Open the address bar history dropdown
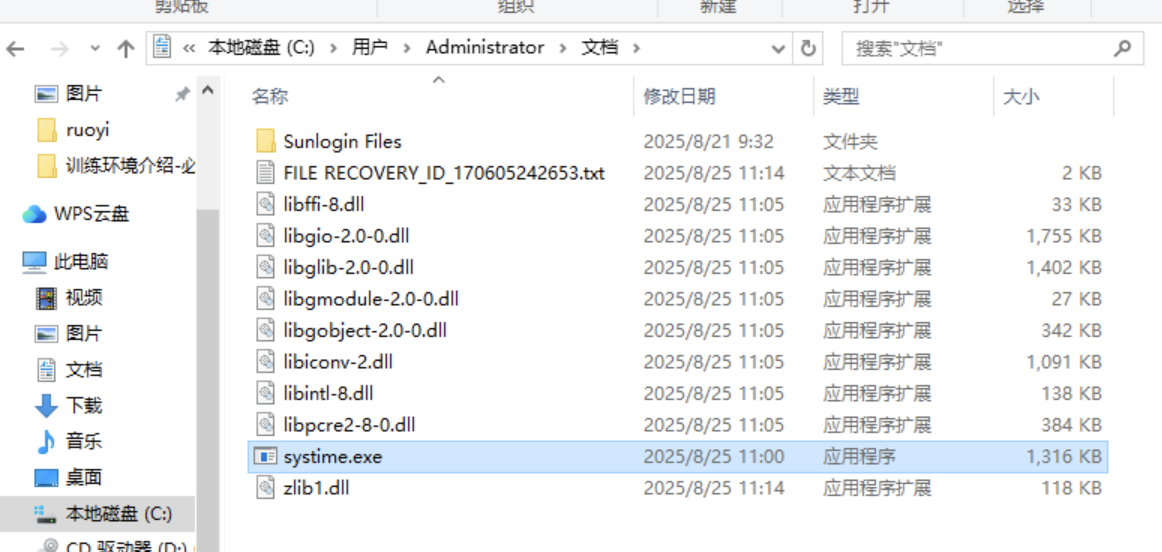1162x552 pixels. 778,49
